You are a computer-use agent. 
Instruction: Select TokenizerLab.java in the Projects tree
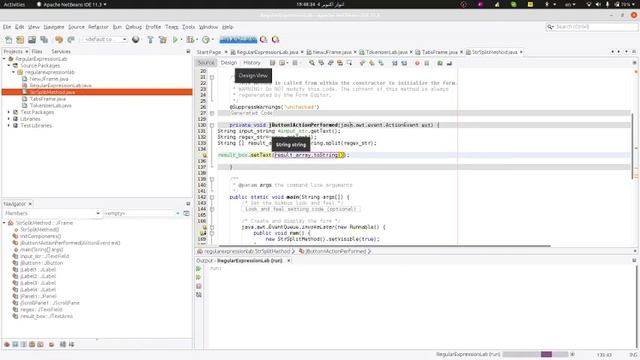point(51,105)
